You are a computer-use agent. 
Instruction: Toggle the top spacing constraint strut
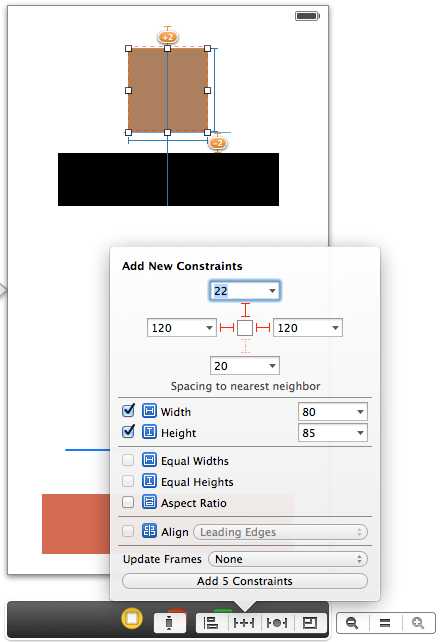(245, 310)
